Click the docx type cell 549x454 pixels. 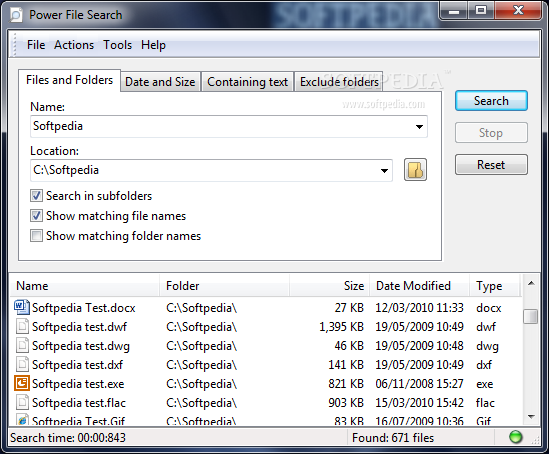(x=488, y=308)
